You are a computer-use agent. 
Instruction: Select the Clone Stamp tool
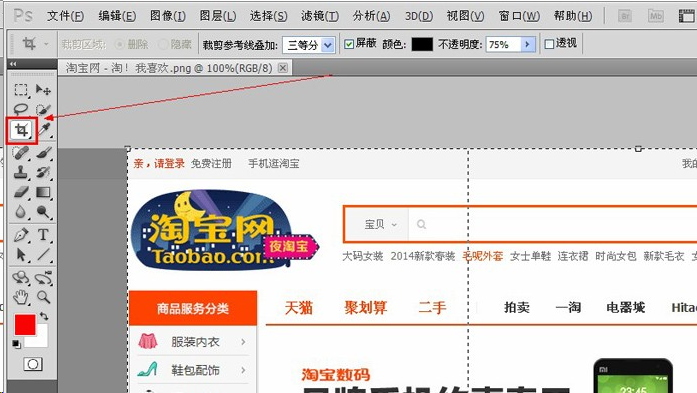[x=21, y=172]
